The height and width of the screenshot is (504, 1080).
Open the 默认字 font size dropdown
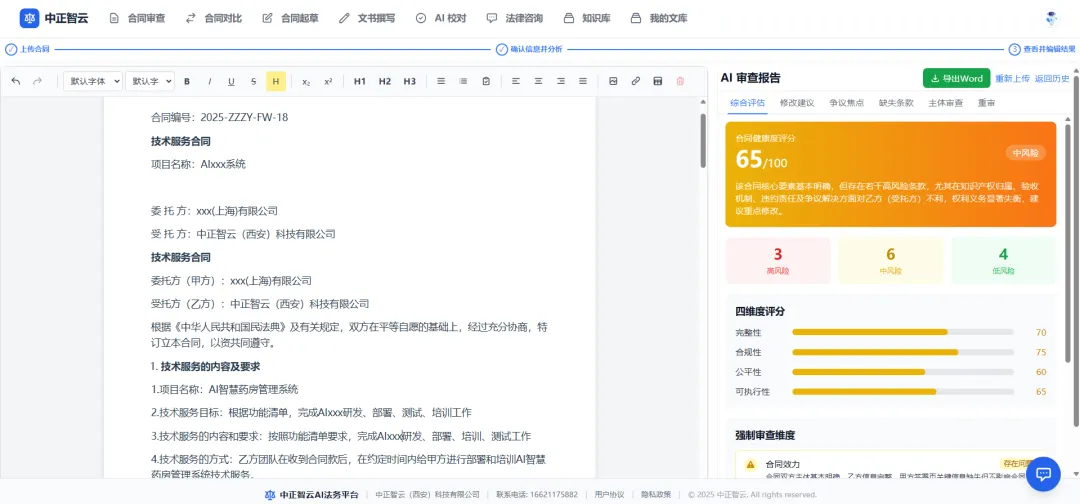[149, 81]
